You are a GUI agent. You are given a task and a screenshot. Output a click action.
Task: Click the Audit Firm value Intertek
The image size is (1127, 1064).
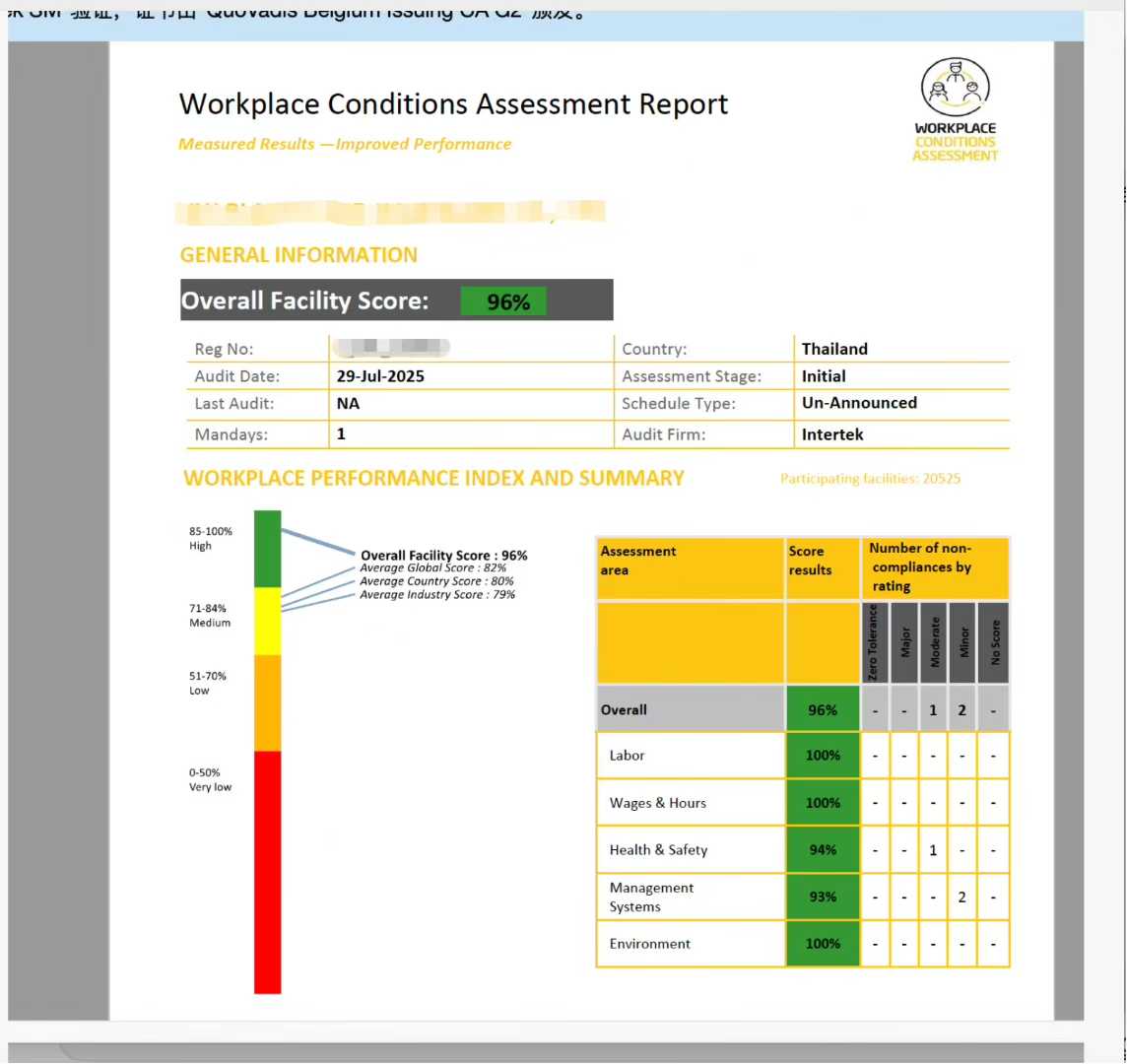pyautogui.click(x=832, y=434)
